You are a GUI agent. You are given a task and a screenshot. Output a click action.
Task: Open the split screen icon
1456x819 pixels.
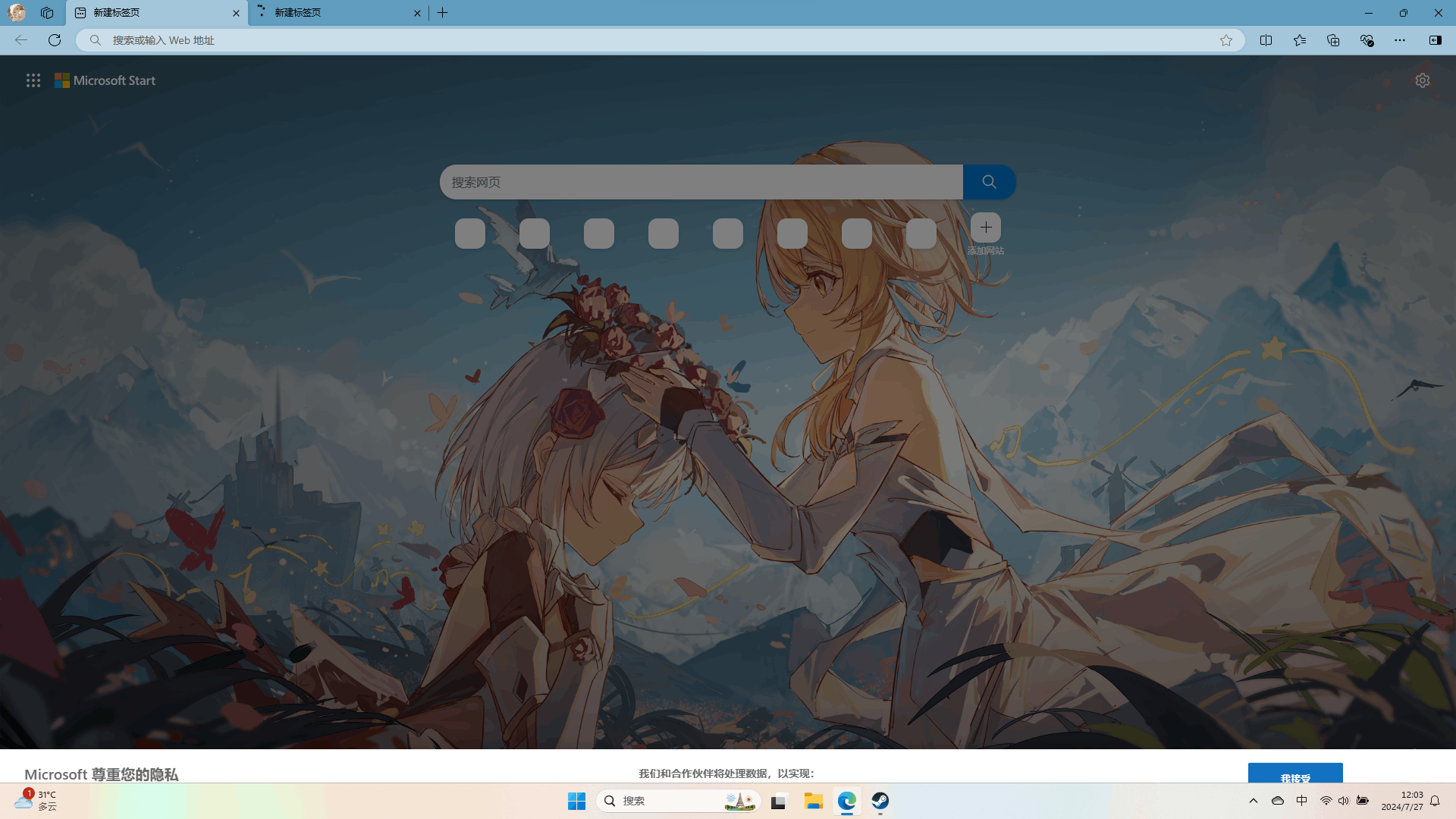tap(1266, 40)
